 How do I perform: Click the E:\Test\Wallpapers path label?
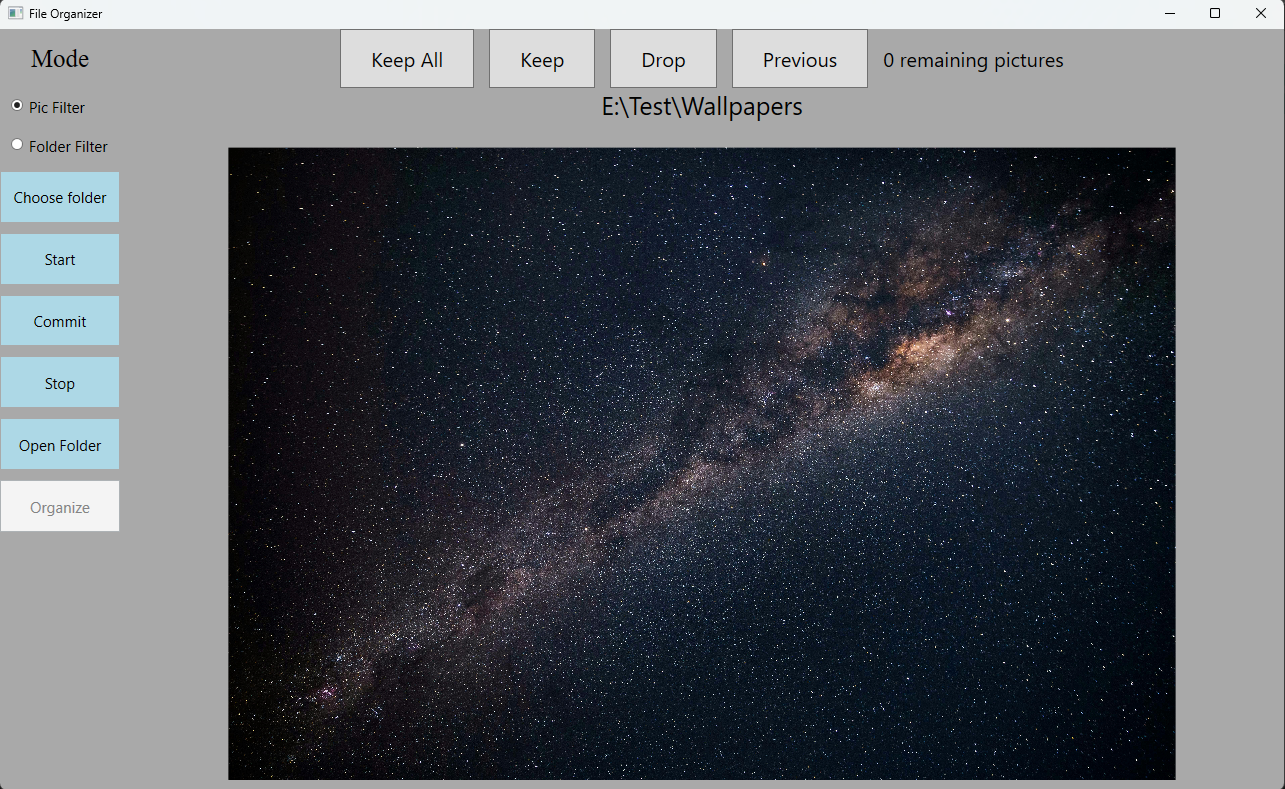coord(701,107)
